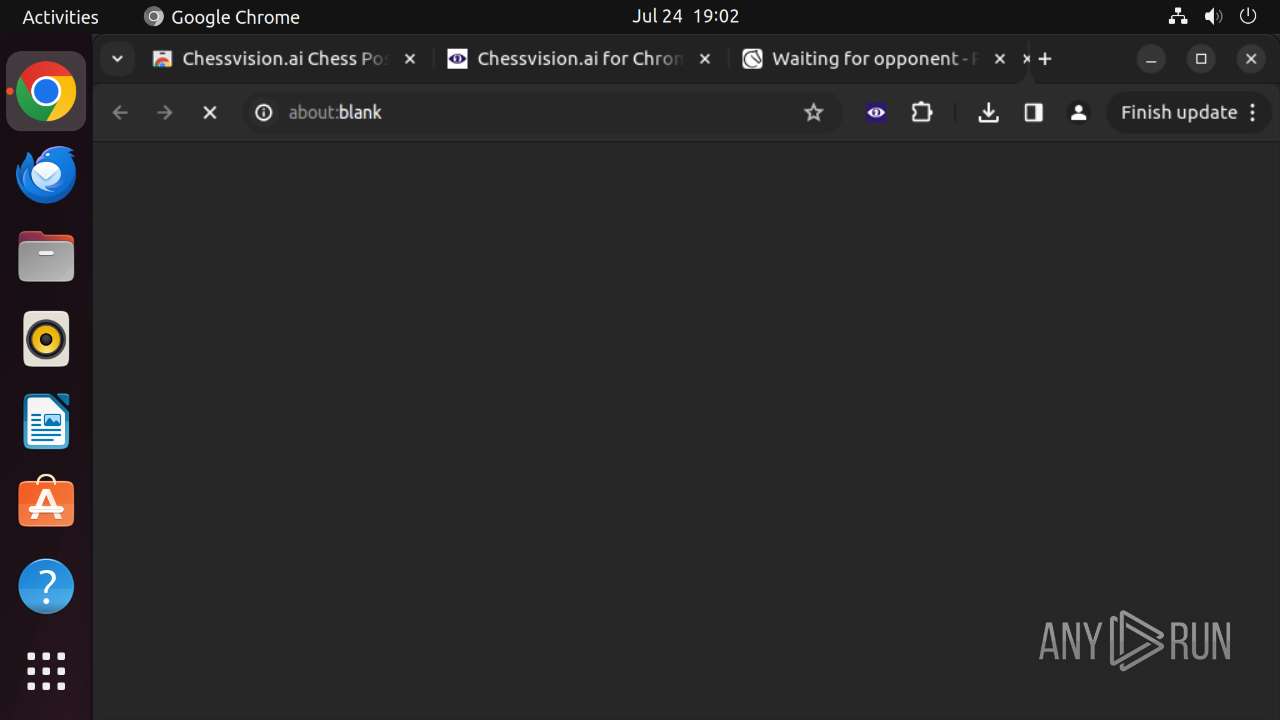1280x720 pixels.
Task: Bookmark this tab with the star icon
Action: pyautogui.click(x=814, y=113)
